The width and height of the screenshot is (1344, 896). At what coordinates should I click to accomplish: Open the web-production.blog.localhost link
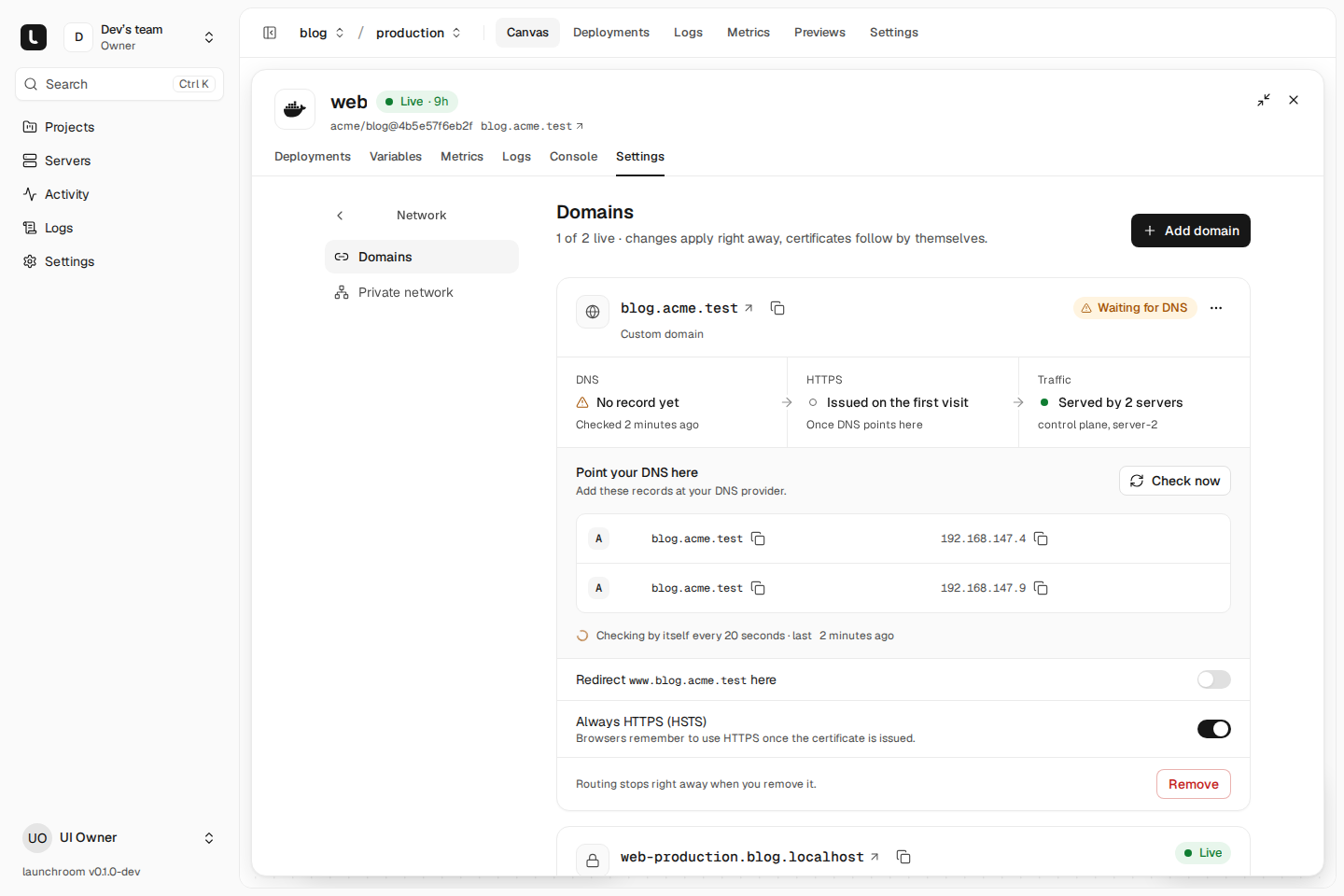pyautogui.click(x=749, y=857)
